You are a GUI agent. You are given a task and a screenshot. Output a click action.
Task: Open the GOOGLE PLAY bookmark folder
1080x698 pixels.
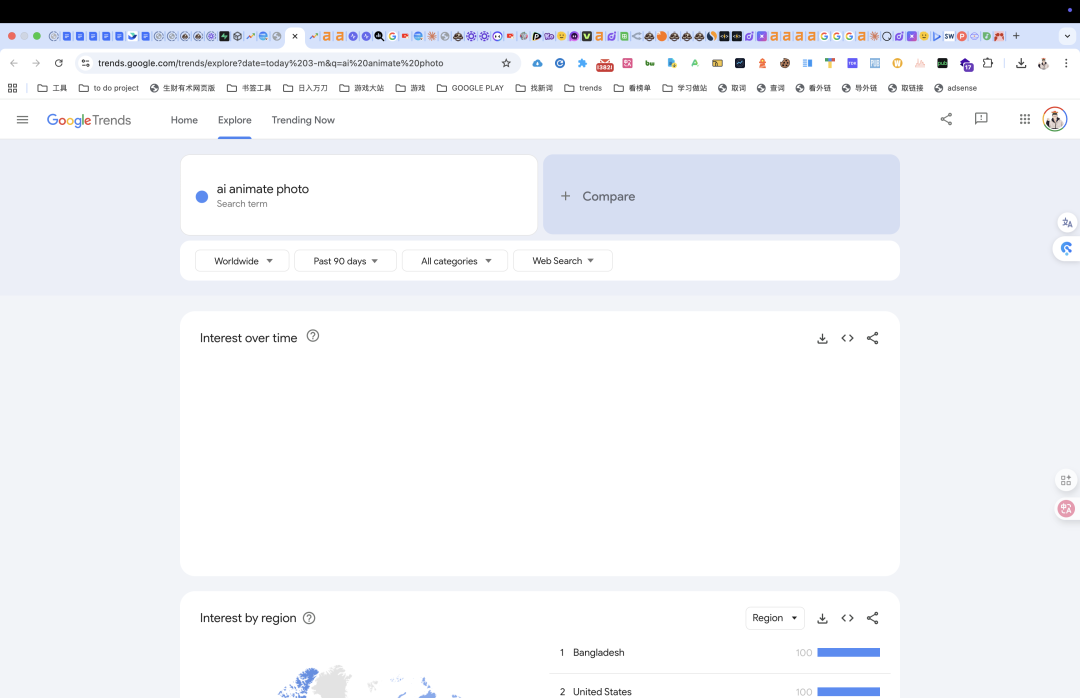[470, 88]
